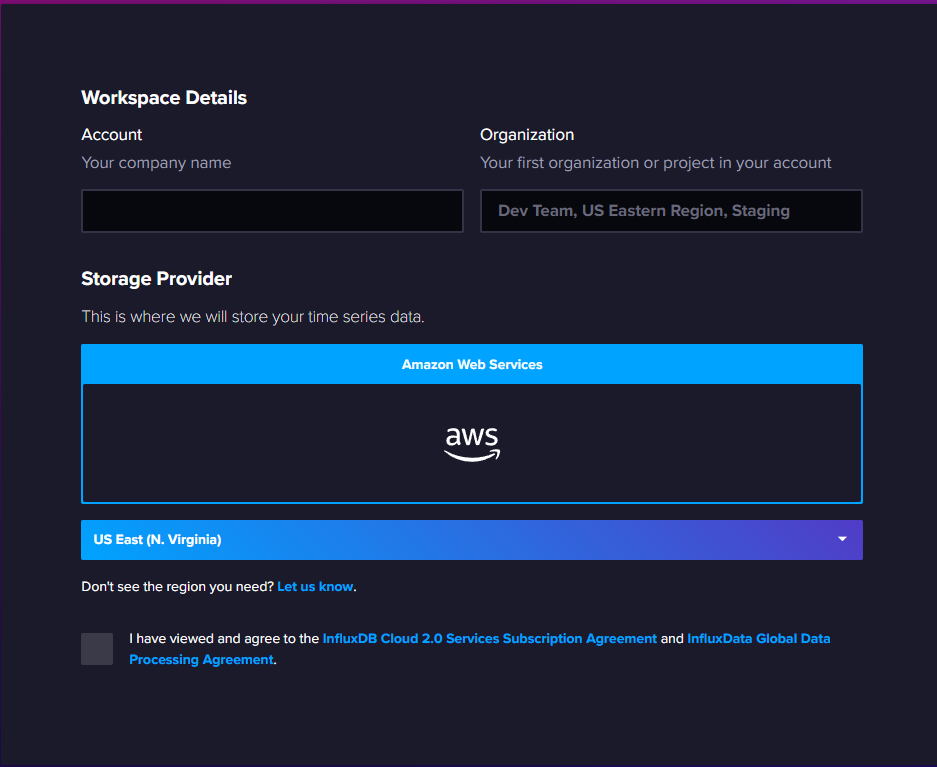Open the InfluxData Global Data Processing Agreement
This screenshot has width=937, height=767.
(758, 638)
